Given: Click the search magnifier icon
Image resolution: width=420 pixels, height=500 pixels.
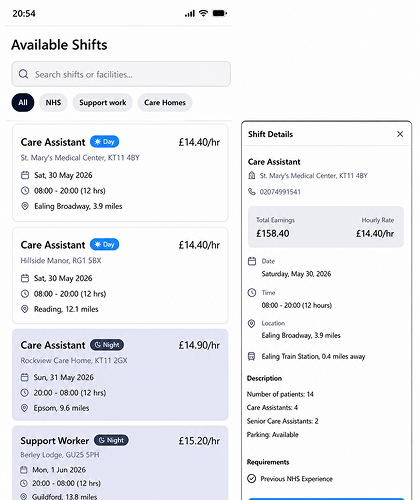Looking at the screenshot, I should 23,74.
